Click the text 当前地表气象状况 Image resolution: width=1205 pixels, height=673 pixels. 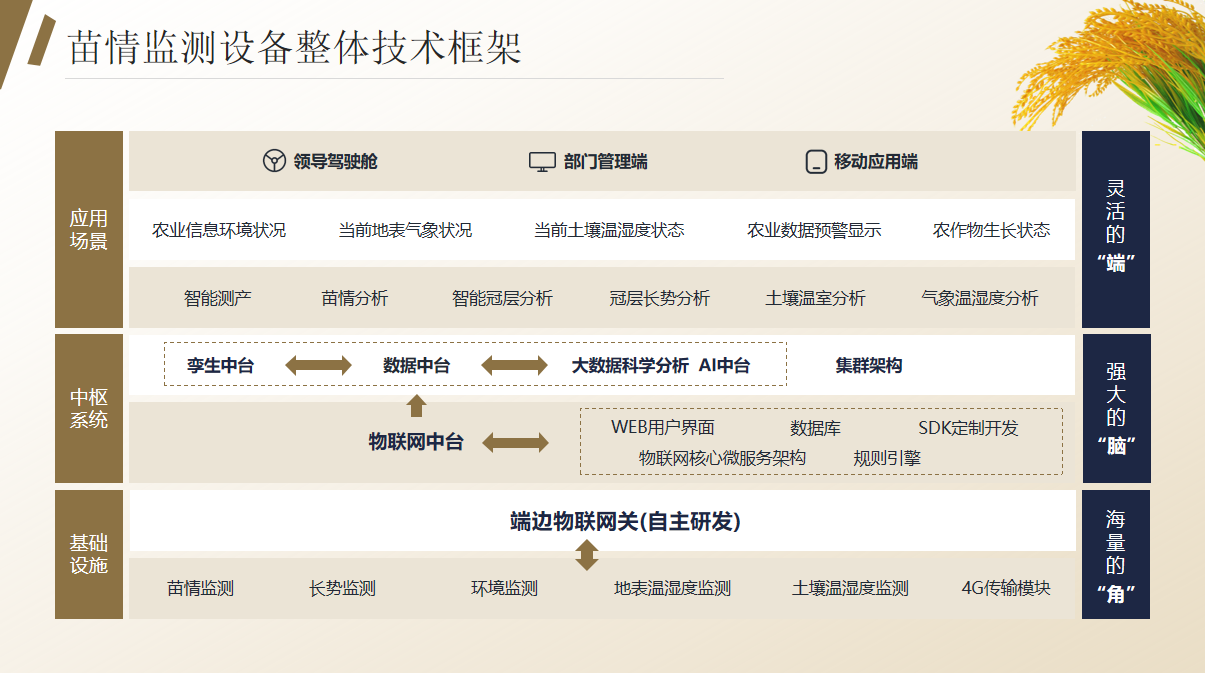(405, 230)
